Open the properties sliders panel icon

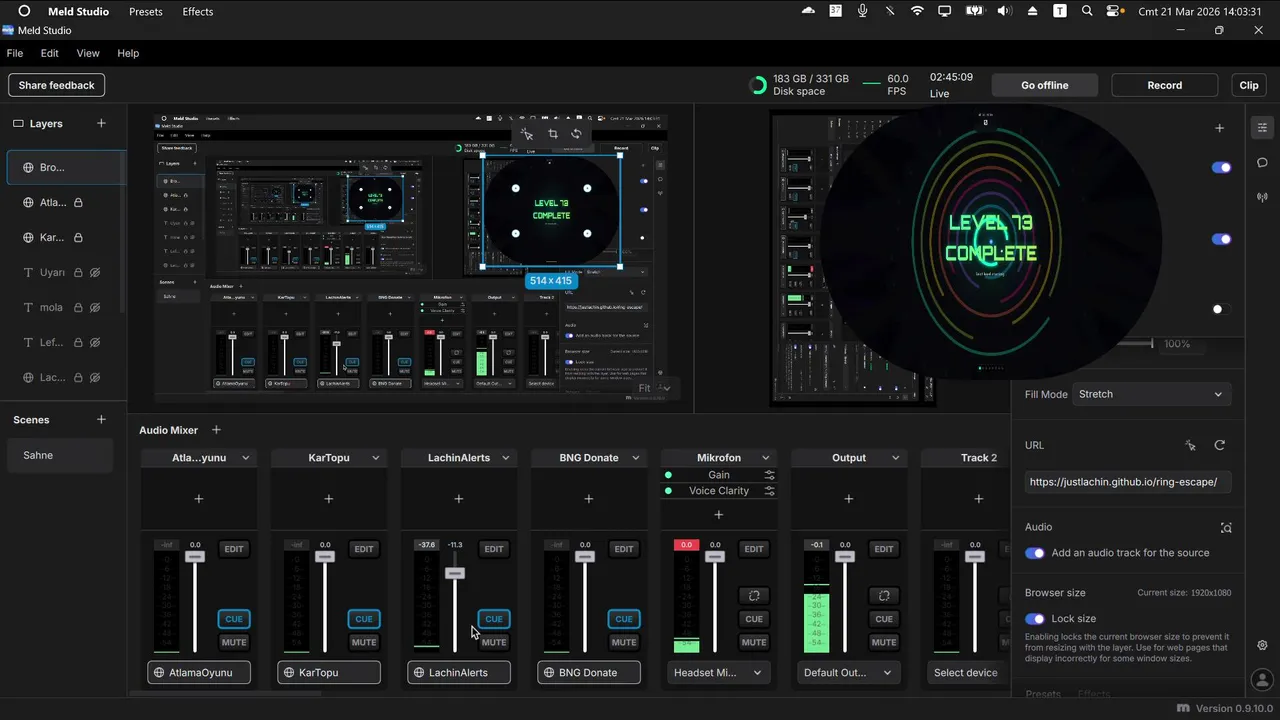click(1262, 128)
